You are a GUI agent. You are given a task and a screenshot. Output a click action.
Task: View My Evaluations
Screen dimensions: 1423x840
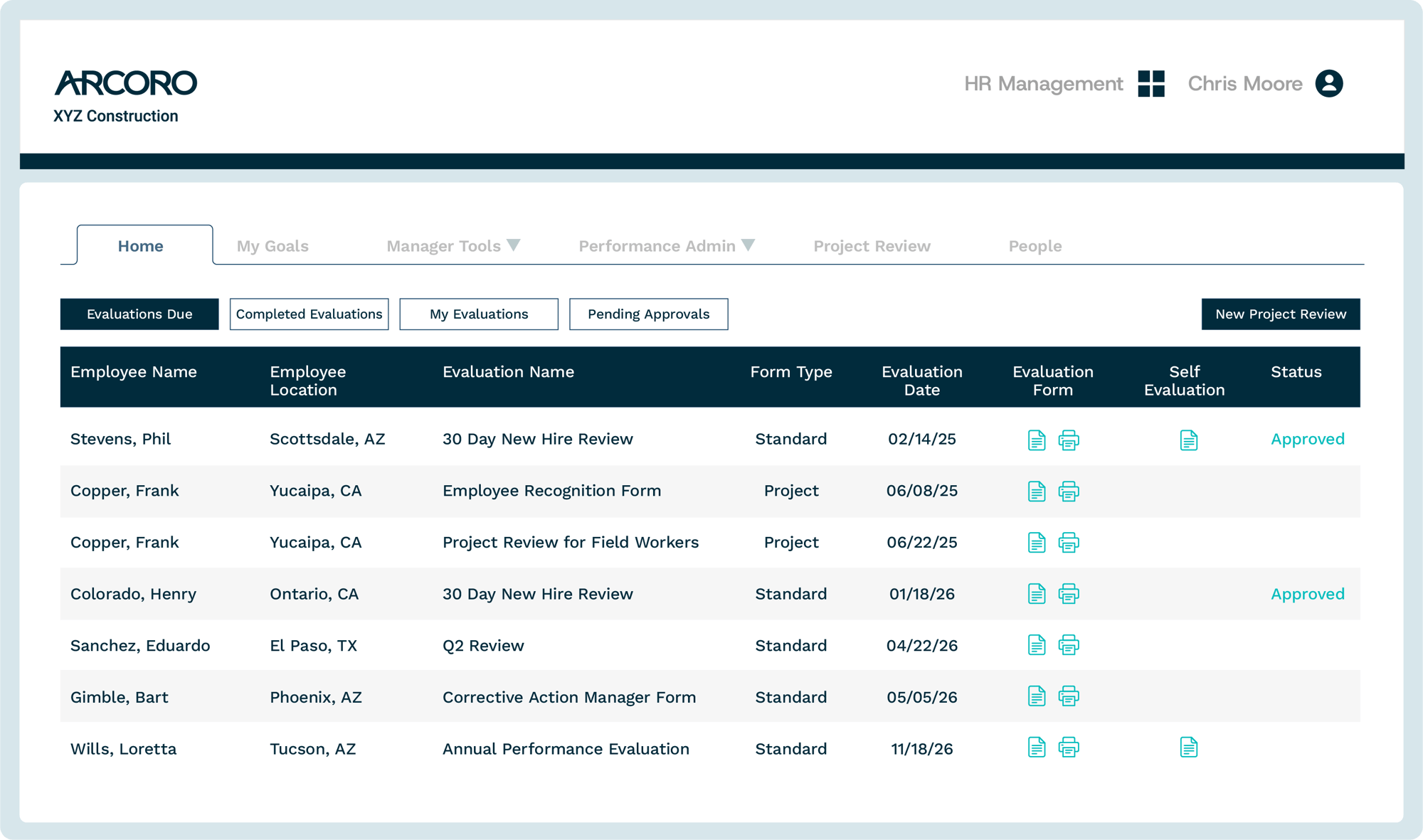[479, 314]
